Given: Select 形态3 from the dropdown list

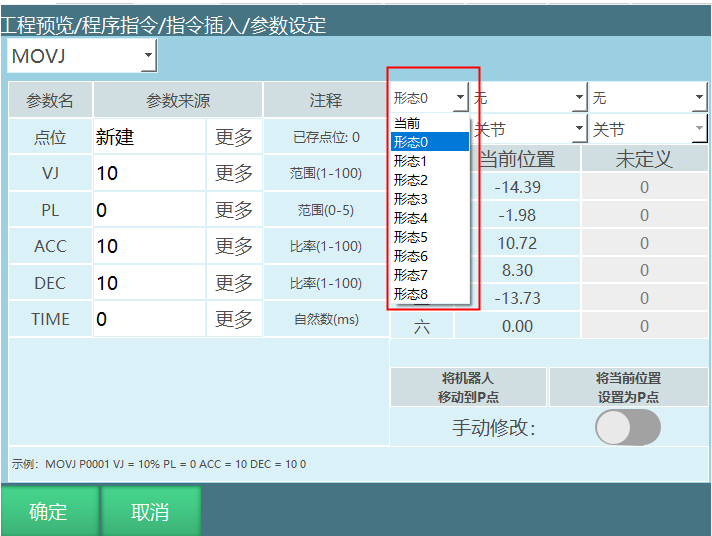Looking at the screenshot, I should (410, 199).
